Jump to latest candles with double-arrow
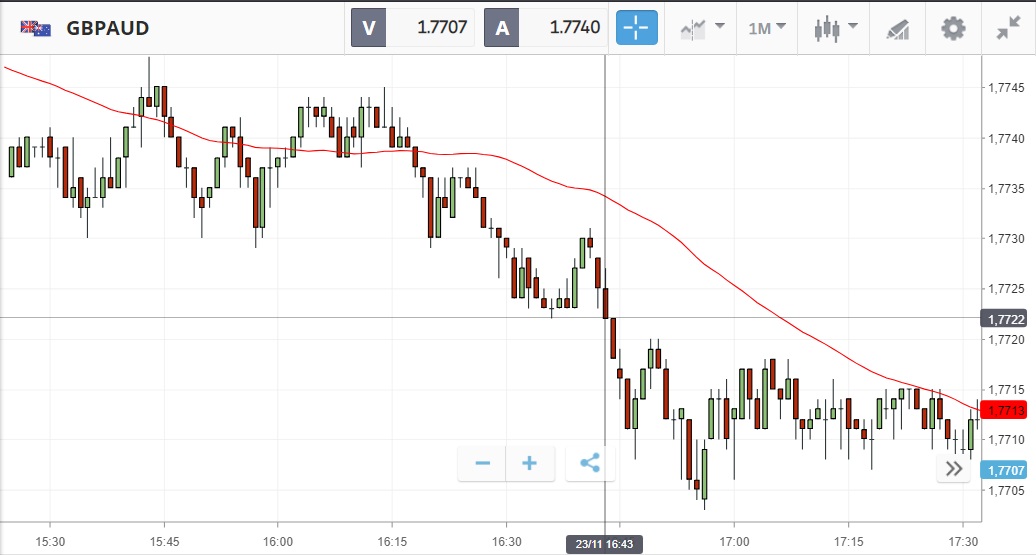 tap(953, 470)
